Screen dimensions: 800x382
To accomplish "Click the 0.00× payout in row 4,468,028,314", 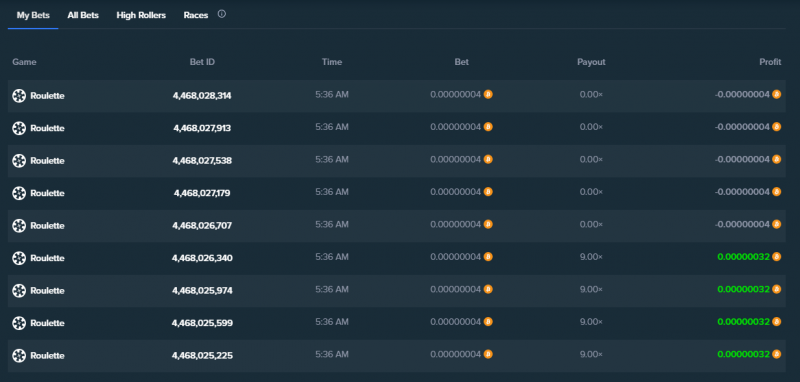I will coord(591,94).
